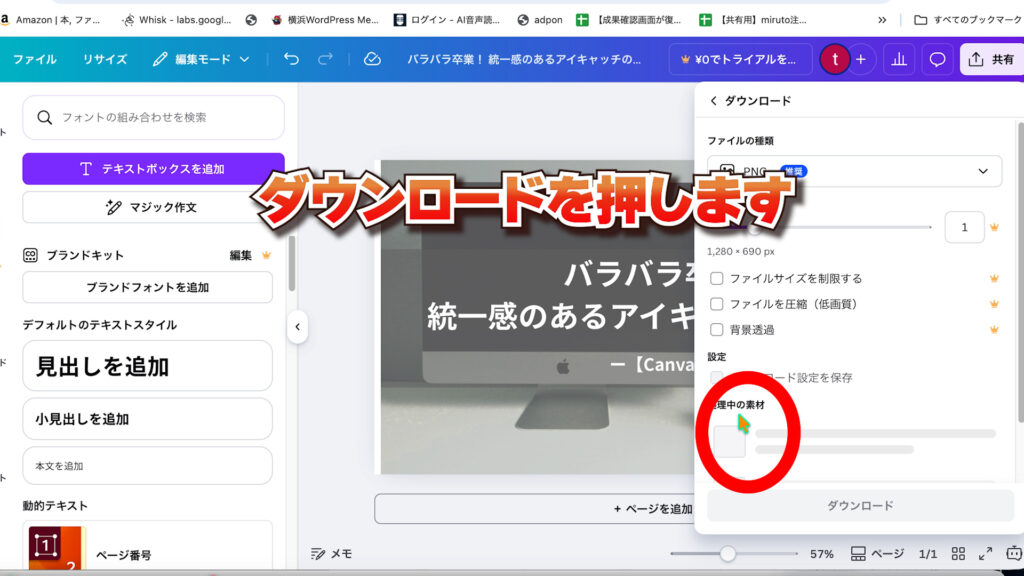Screen dimensions: 1024x576
Task: Enable the file size limit checkbox
Action: point(716,278)
